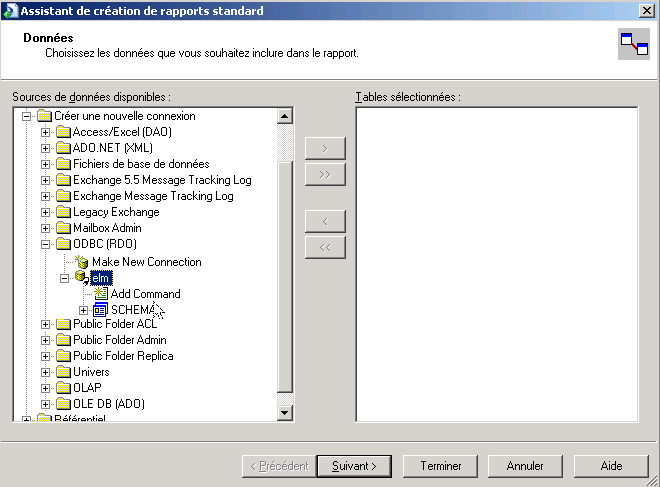
Task: Click the remove table (<) button
Action: pyautogui.click(x=325, y=221)
